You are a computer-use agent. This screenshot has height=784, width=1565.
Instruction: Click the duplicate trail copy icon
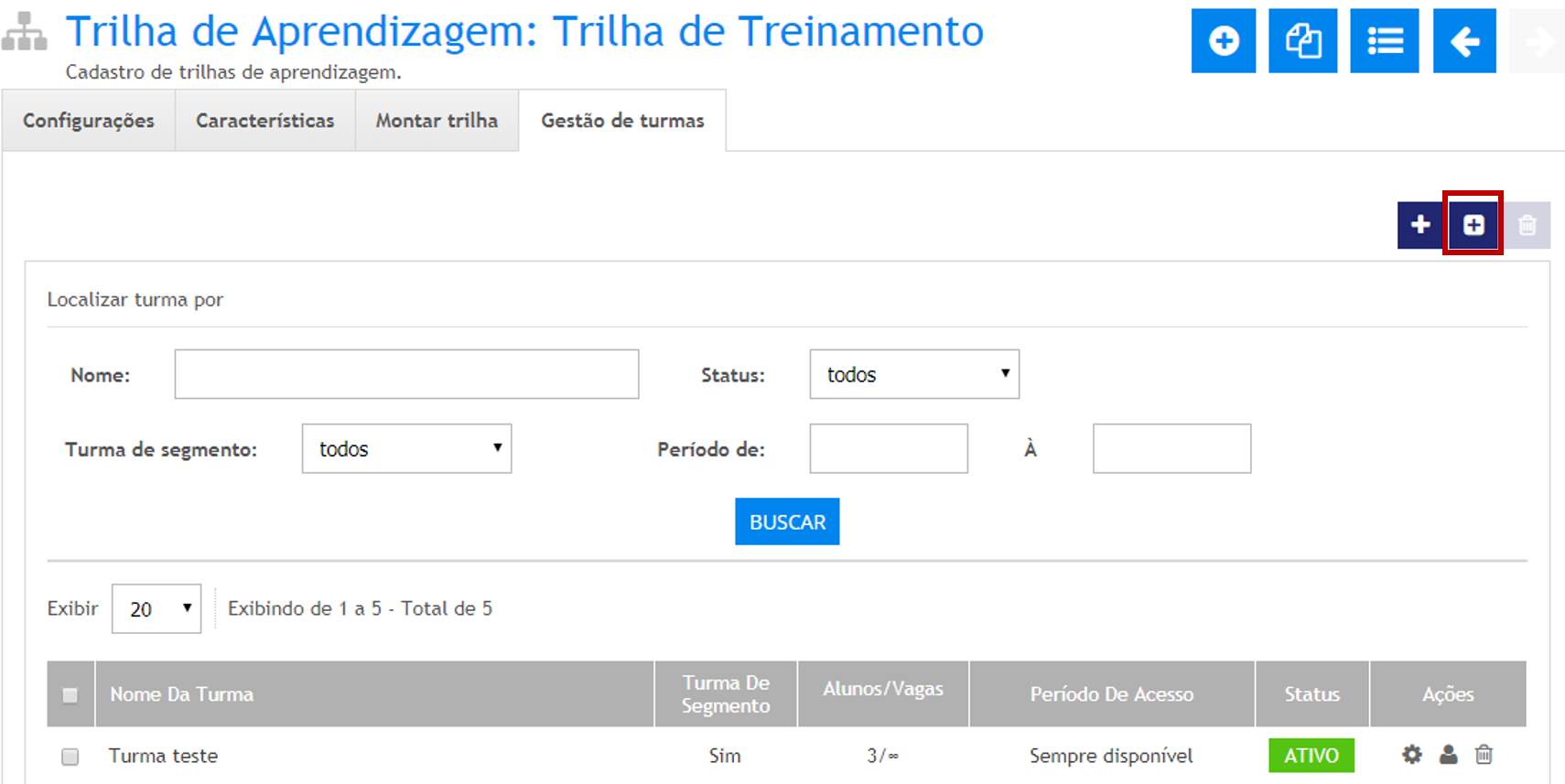click(1302, 41)
